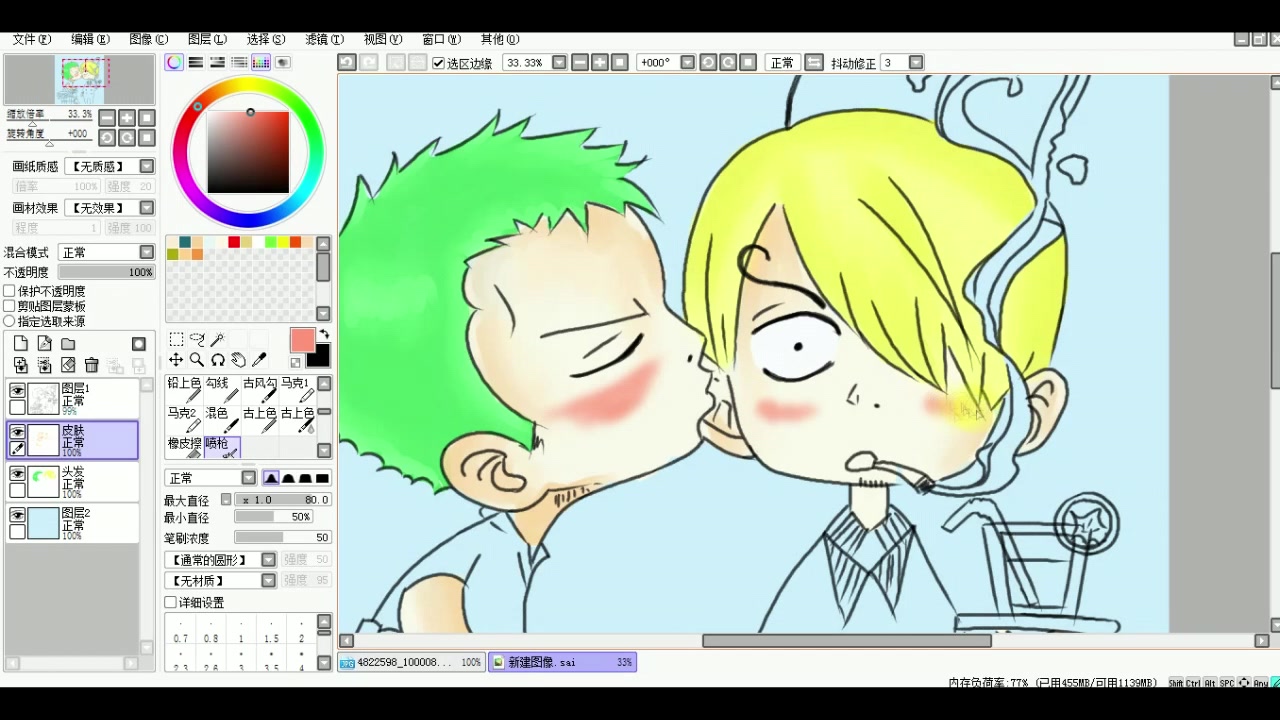Image resolution: width=1280 pixels, height=720 pixels.
Task: Choose the 铅上色 brush preset
Action: pos(184,389)
